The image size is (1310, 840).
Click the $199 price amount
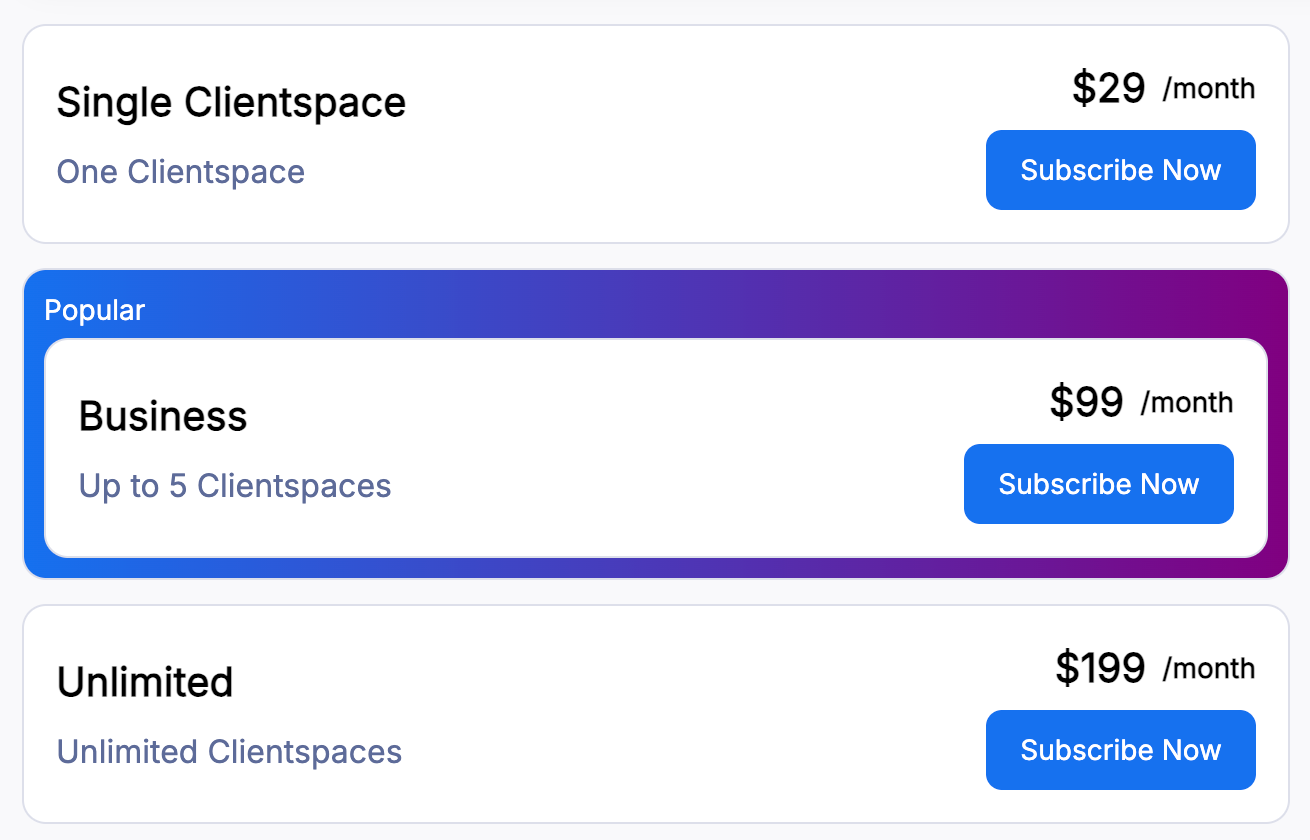click(x=1100, y=668)
